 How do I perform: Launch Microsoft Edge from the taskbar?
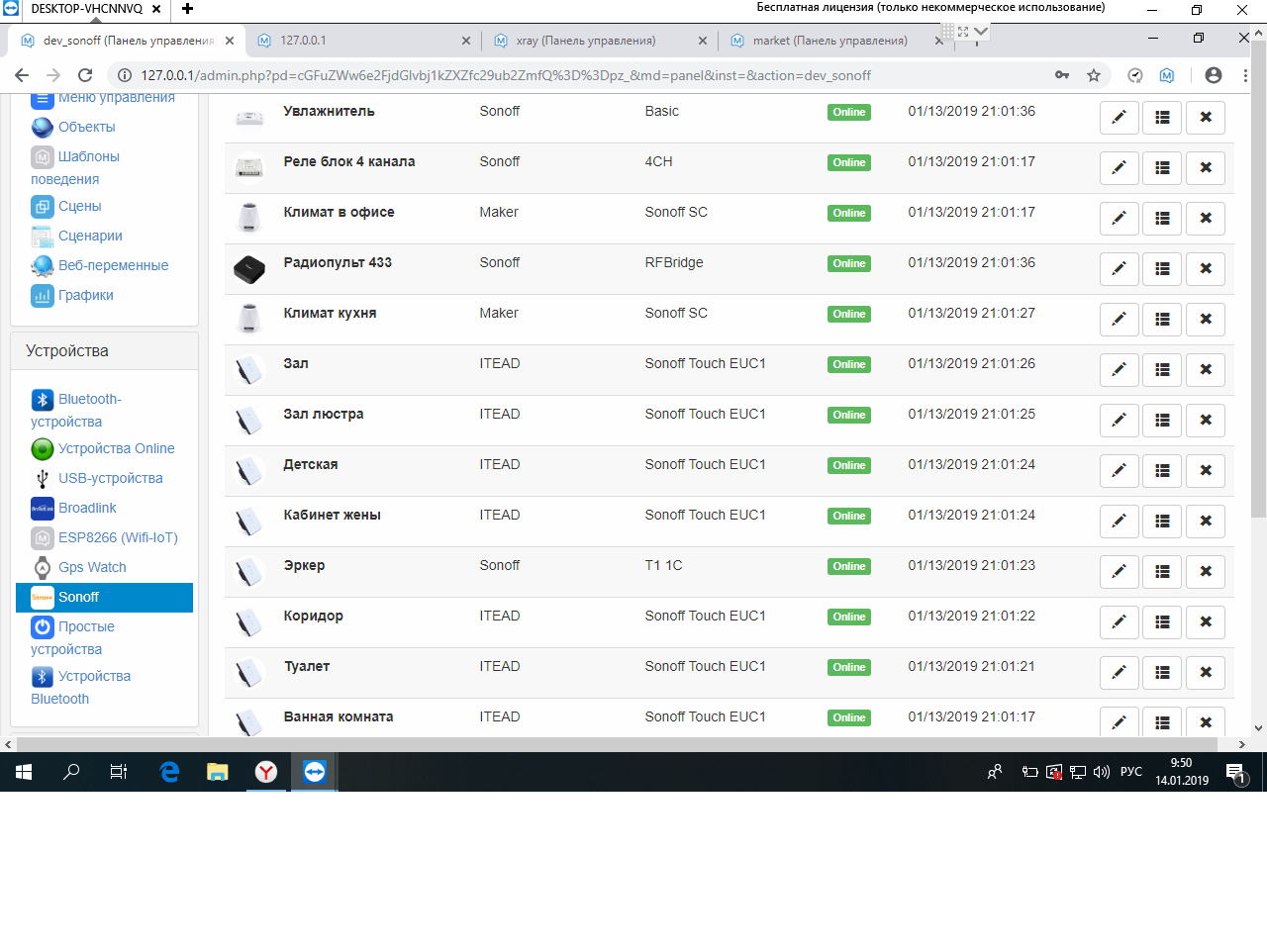169,772
